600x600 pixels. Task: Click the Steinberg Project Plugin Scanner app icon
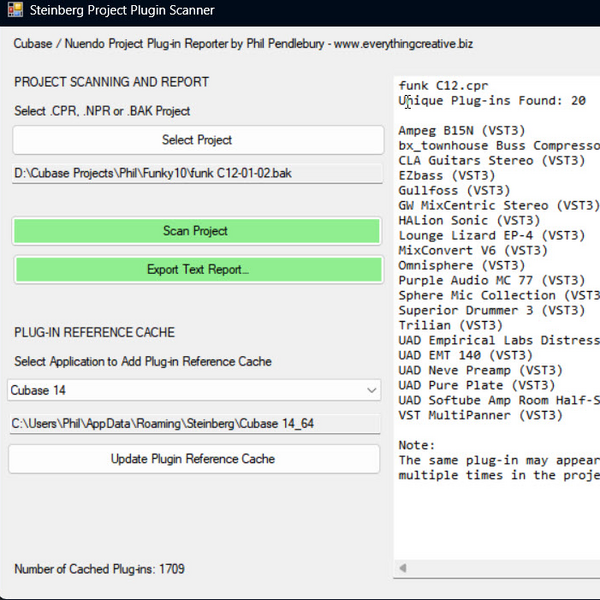[15, 10]
